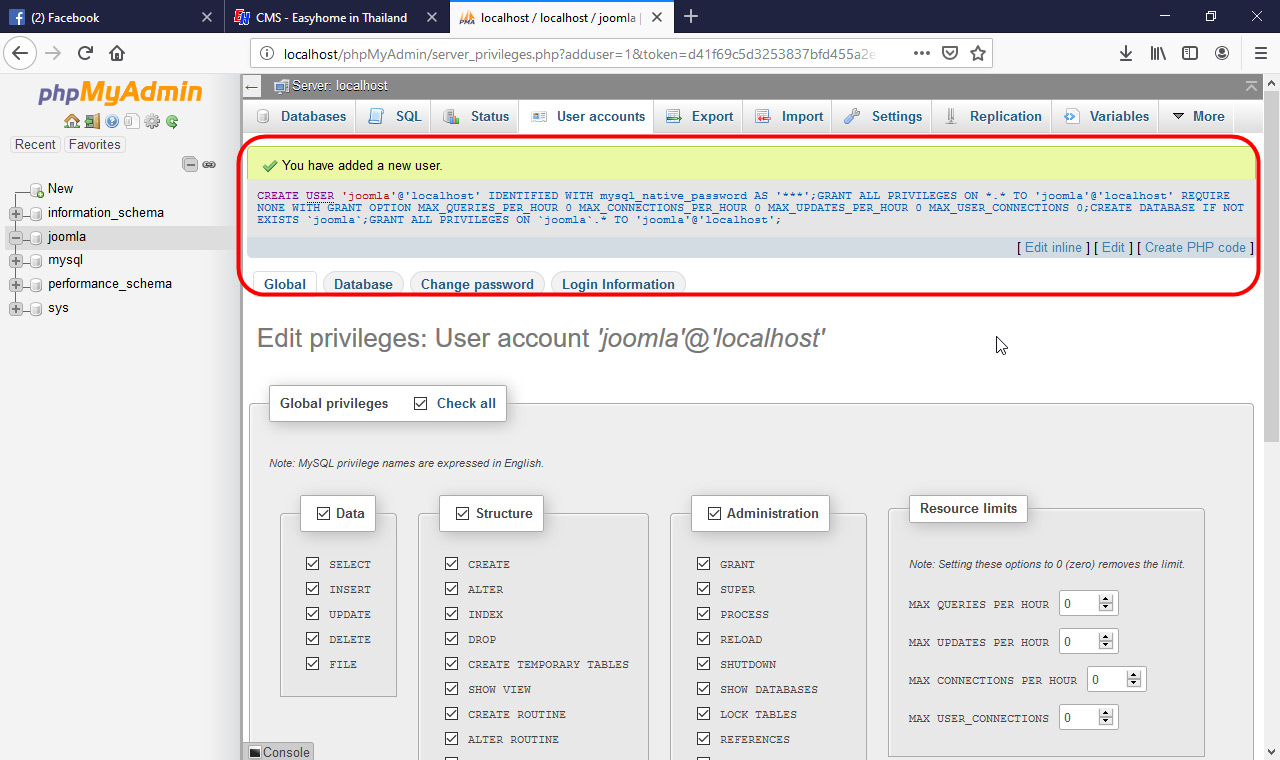The height and width of the screenshot is (760, 1280).
Task: Refresh the navigation panel with reload icon
Action: [x=171, y=121]
